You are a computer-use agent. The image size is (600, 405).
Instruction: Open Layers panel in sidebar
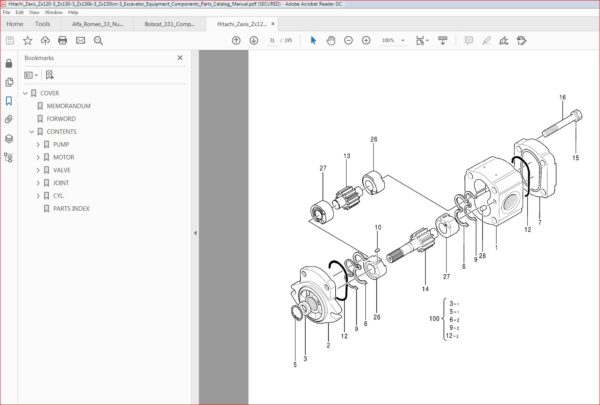click(9, 138)
